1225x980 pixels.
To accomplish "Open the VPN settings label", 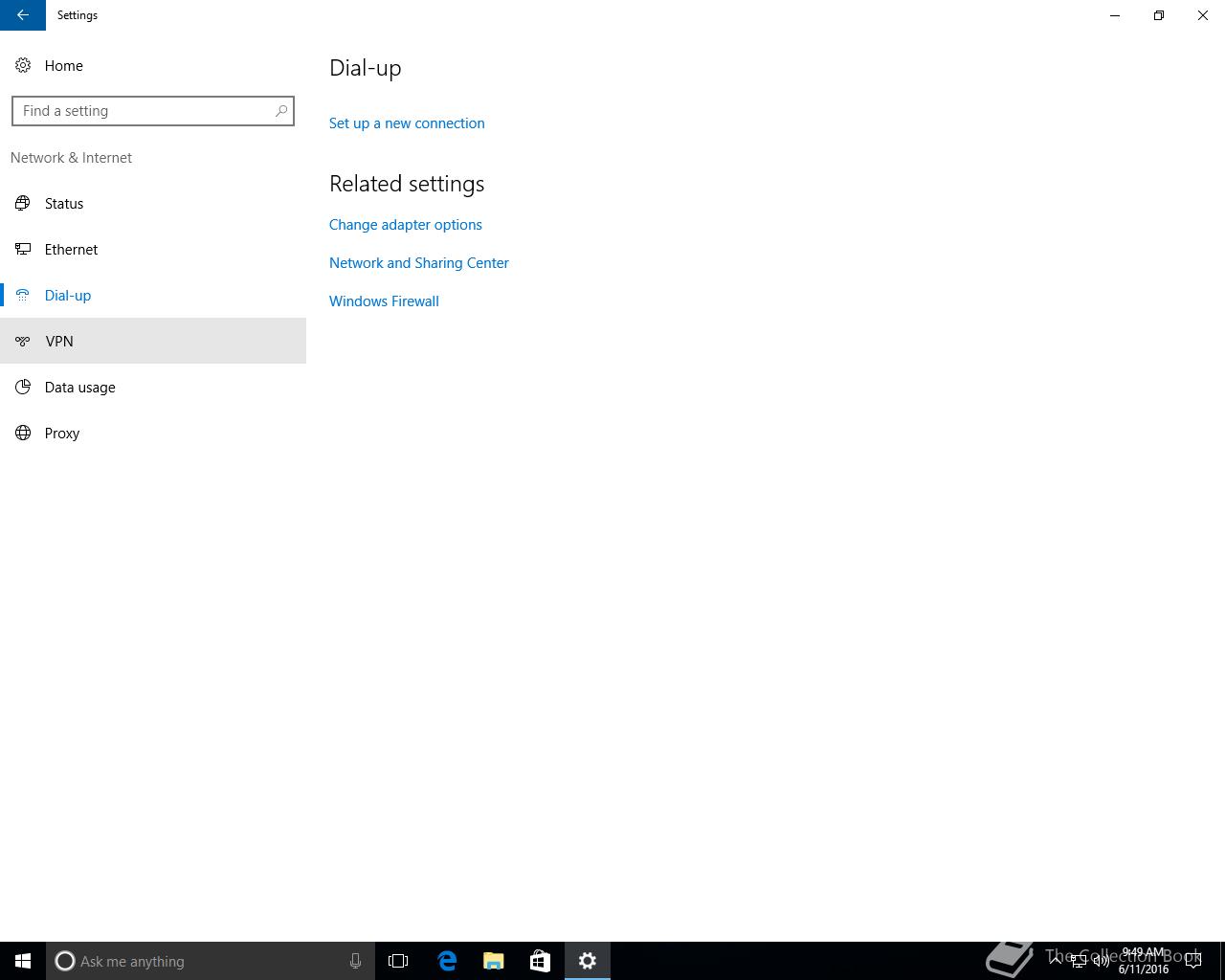I will [x=59, y=341].
